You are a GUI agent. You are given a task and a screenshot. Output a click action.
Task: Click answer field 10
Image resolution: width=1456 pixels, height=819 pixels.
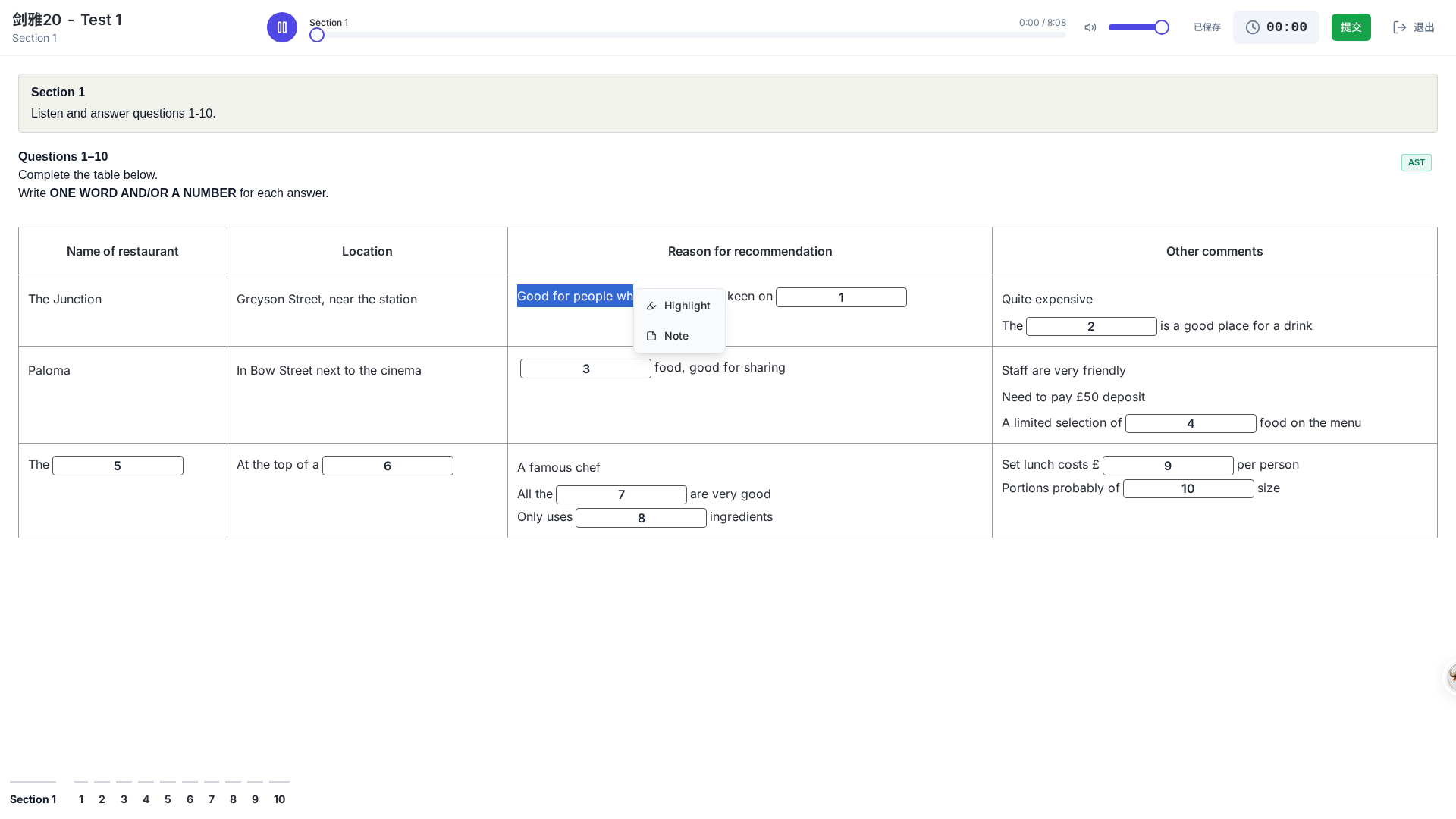(1188, 489)
